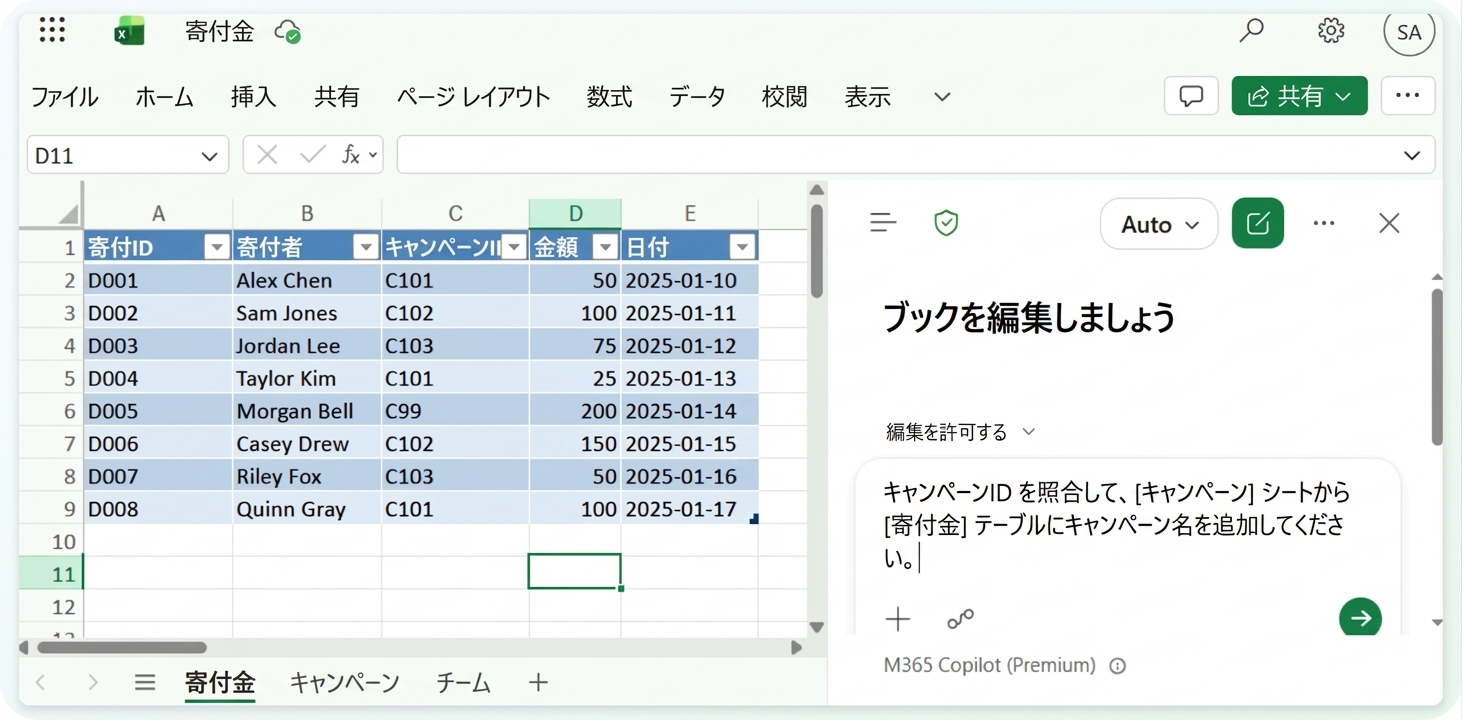Image resolution: width=1462 pixels, height=720 pixels.
Task: Open the ribbon's three-dot more options
Action: (1408, 96)
